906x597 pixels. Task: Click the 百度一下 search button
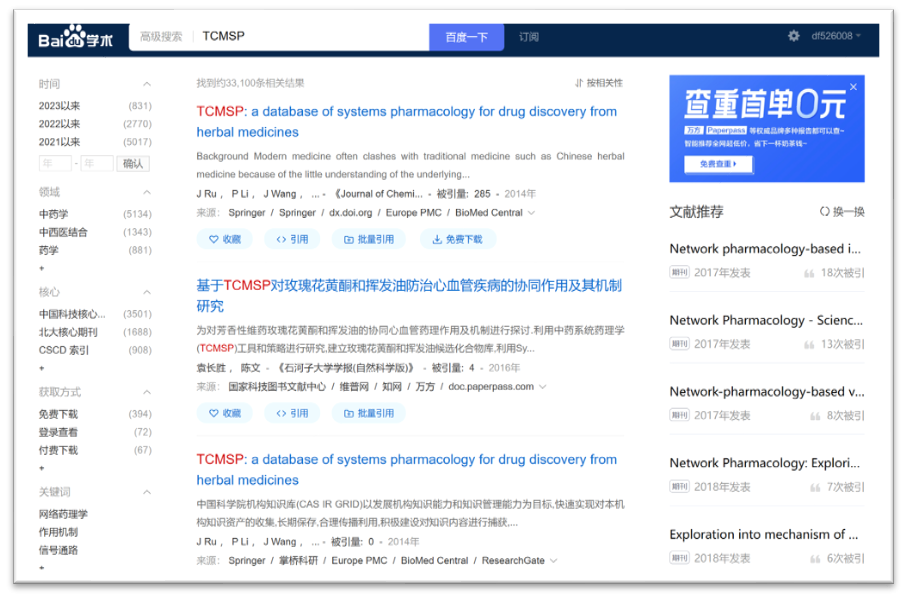(466, 37)
